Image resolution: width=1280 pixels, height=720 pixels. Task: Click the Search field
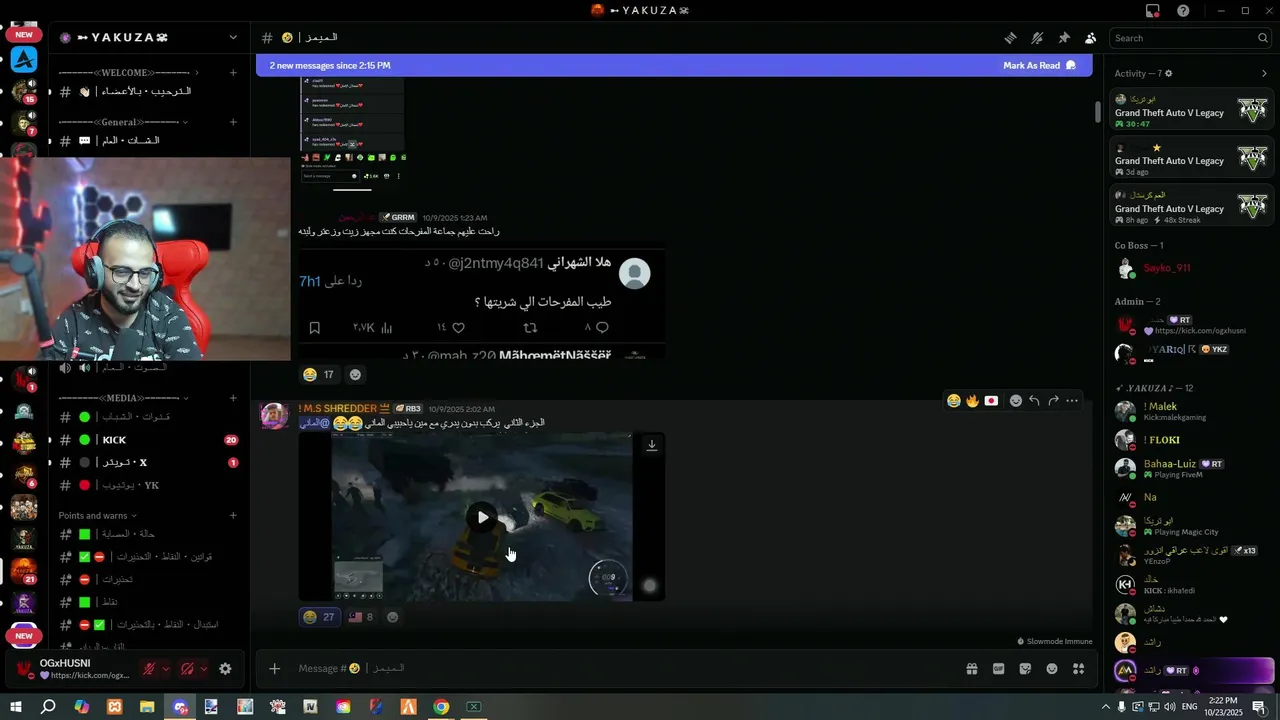click(x=1191, y=38)
